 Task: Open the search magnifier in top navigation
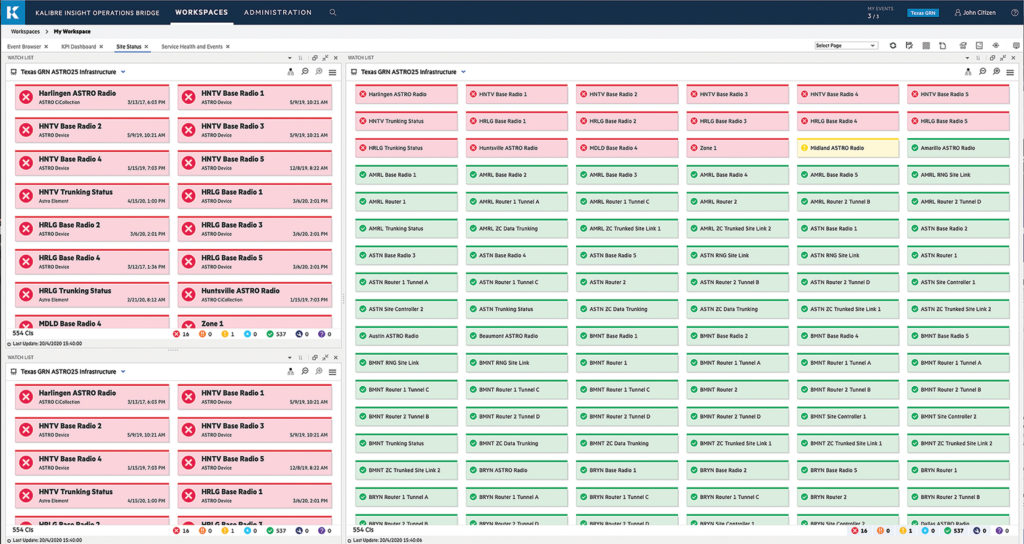click(333, 13)
